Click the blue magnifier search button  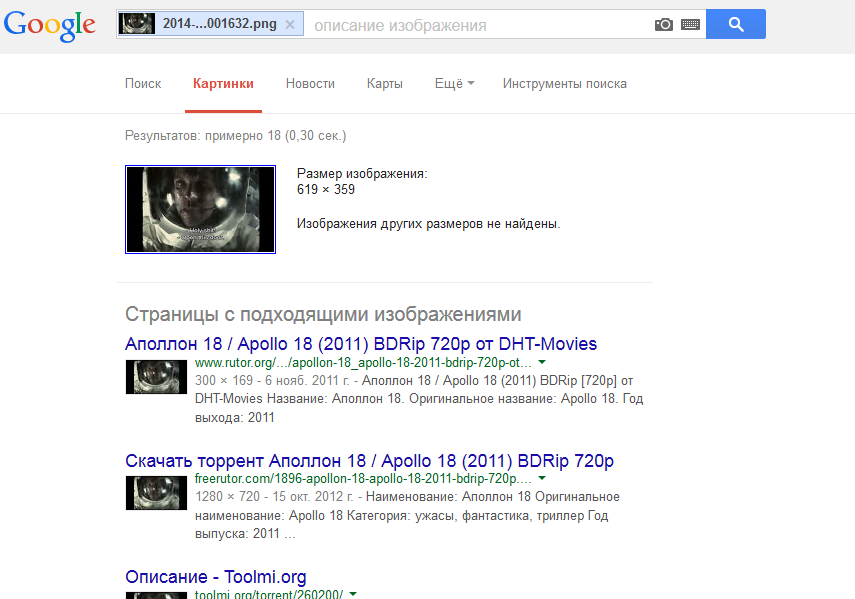coord(736,24)
